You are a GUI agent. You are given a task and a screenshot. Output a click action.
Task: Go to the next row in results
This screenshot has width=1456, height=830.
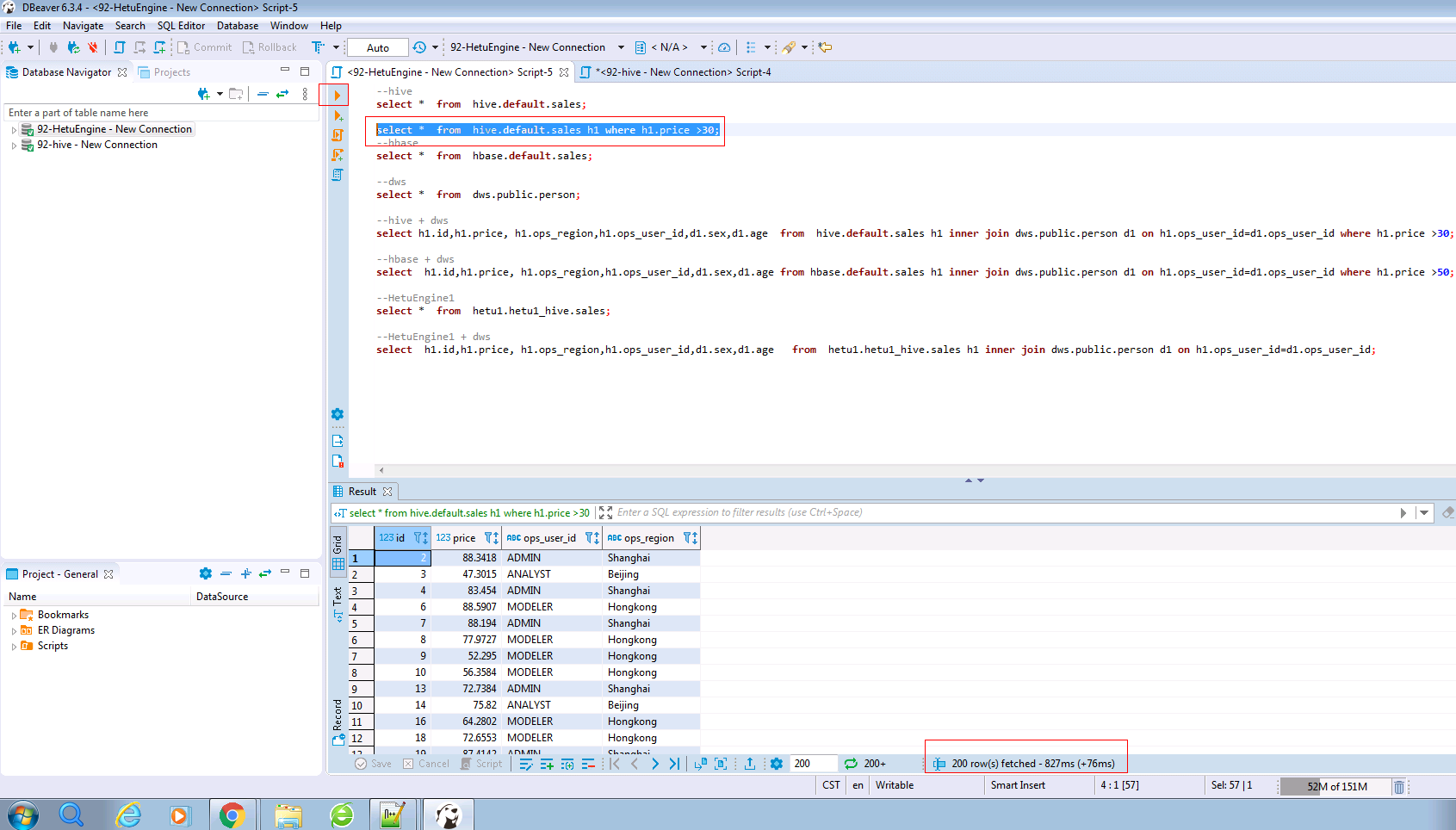click(x=655, y=764)
